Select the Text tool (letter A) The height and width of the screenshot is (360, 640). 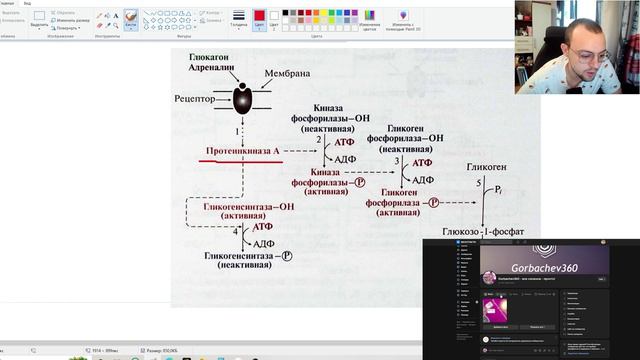116,16
